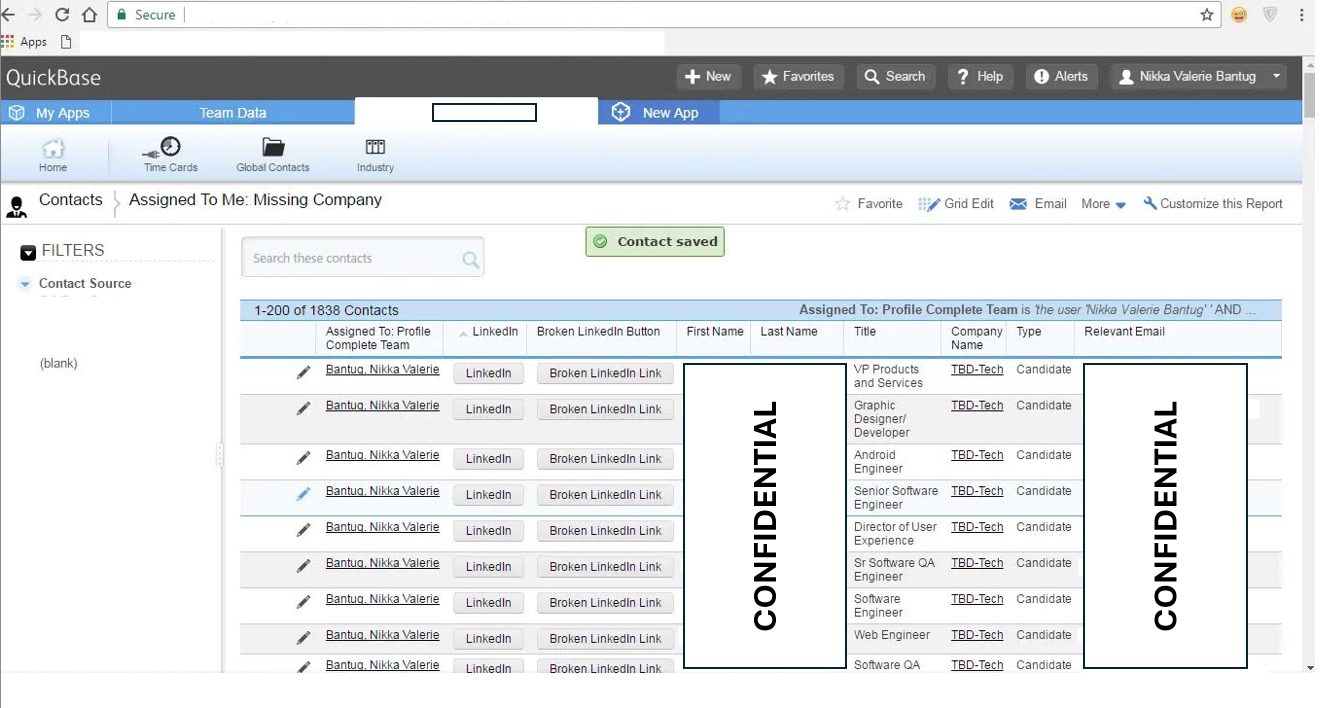The height and width of the screenshot is (708, 1333).
Task: Open Favorites in the top bar
Action: pyautogui.click(x=798, y=77)
